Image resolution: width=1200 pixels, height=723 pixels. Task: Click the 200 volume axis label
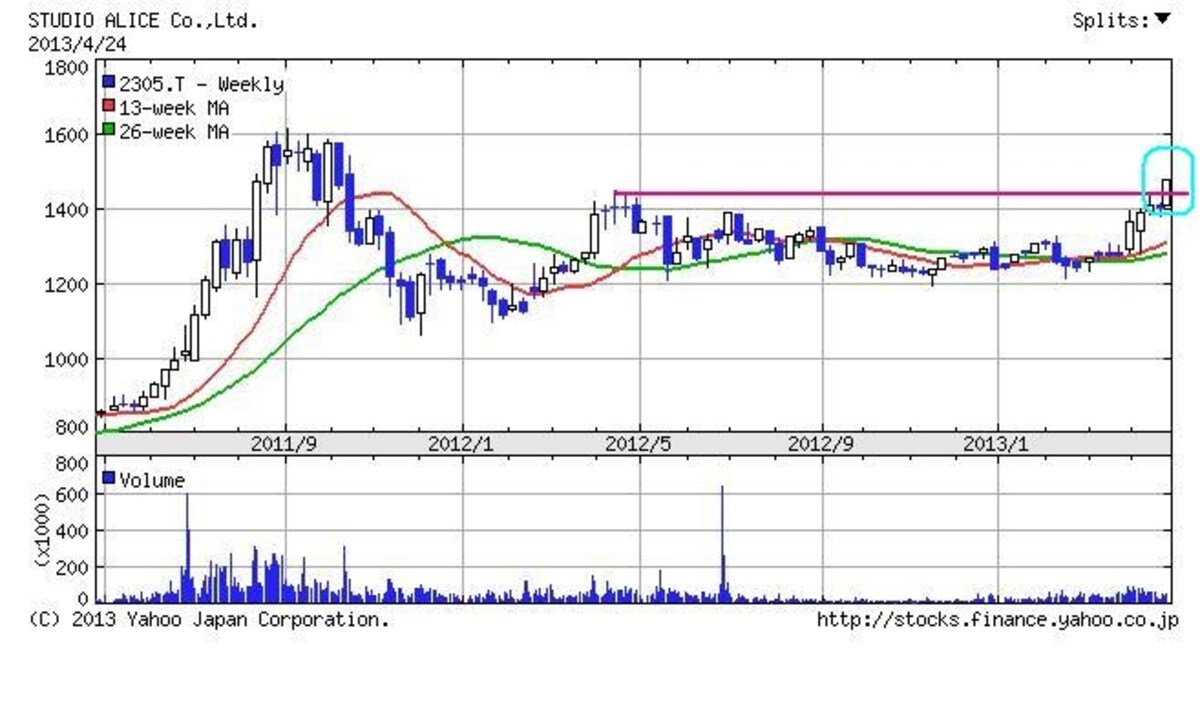pos(72,567)
